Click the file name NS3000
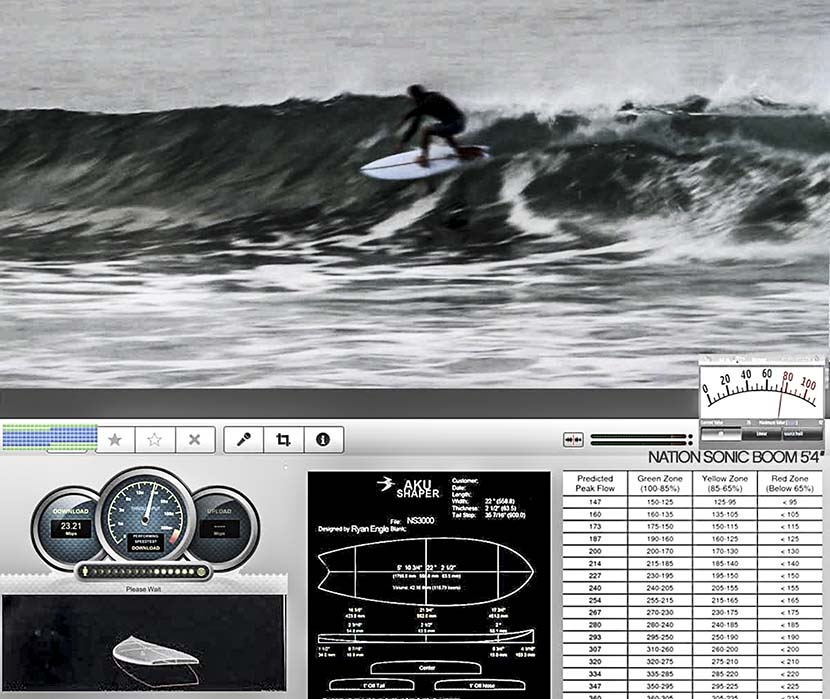 (x=420, y=521)
